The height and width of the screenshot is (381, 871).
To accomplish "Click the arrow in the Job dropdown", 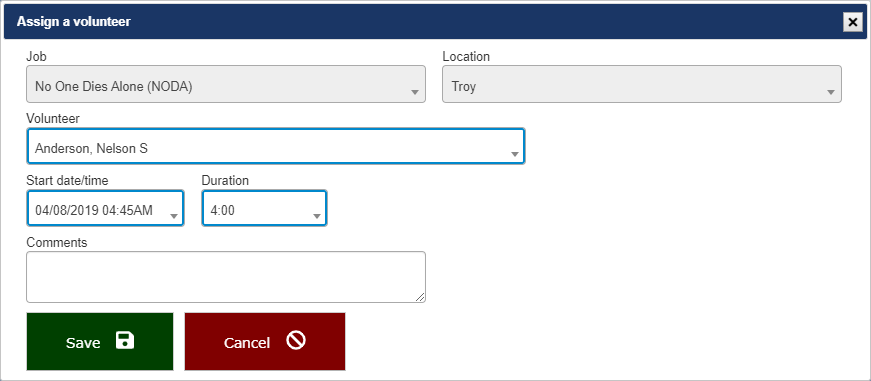I will 414,92.
